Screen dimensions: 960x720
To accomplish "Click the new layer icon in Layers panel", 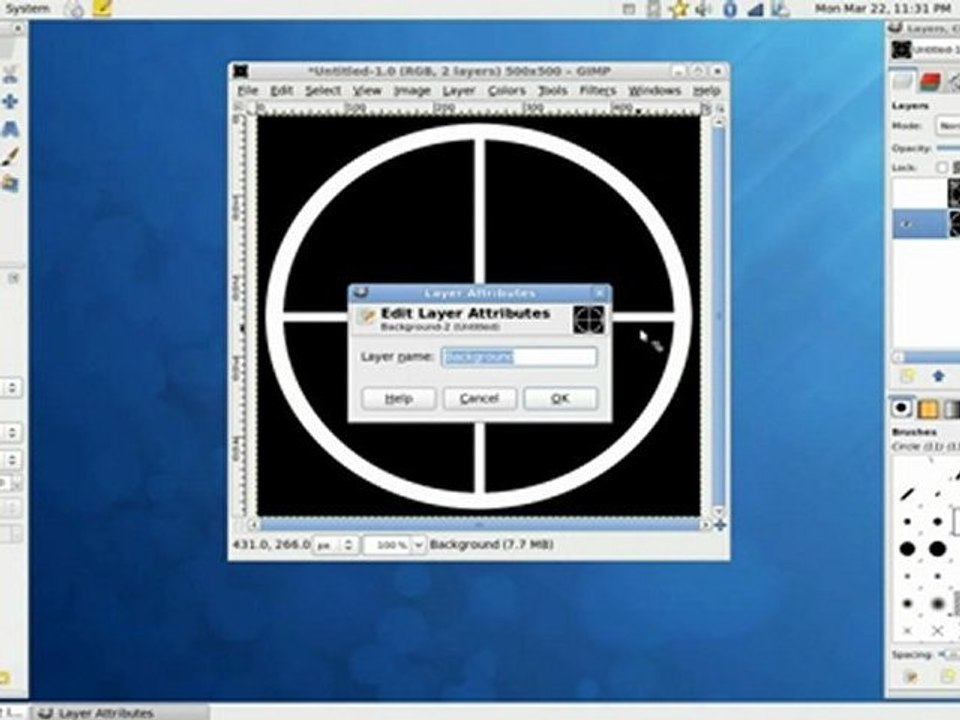I will tap(907, 376).
